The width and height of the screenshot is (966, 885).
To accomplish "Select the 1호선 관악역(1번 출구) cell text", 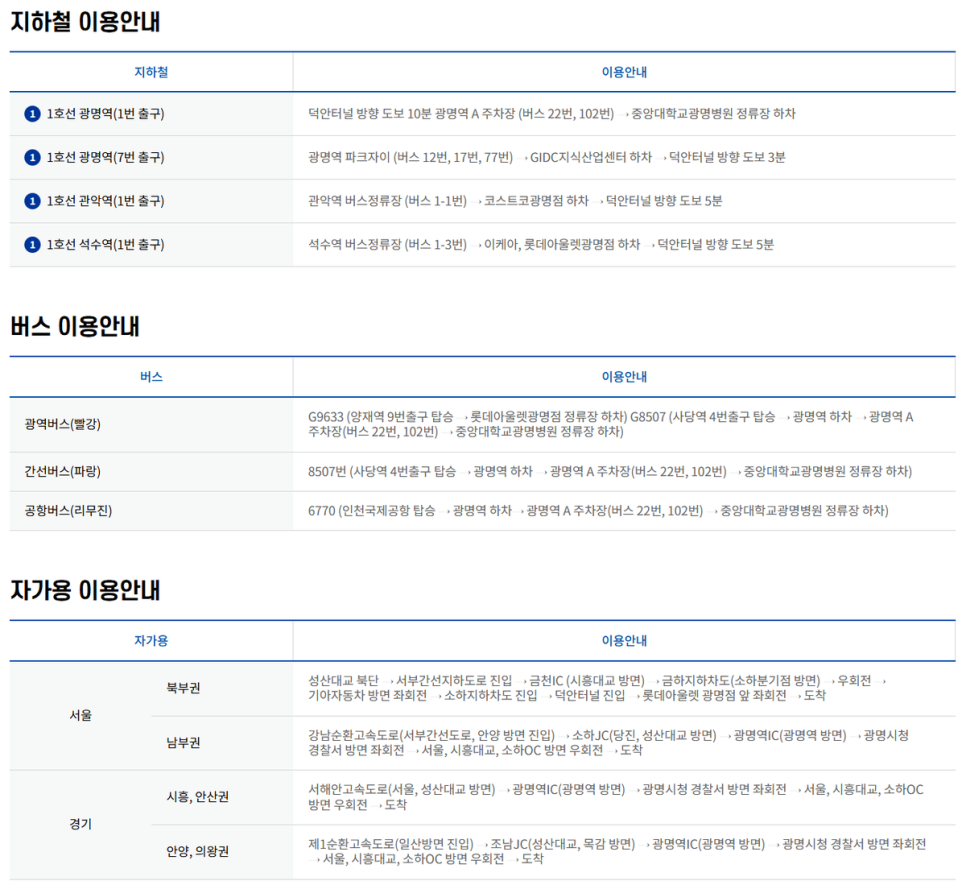I will (105, 201).
